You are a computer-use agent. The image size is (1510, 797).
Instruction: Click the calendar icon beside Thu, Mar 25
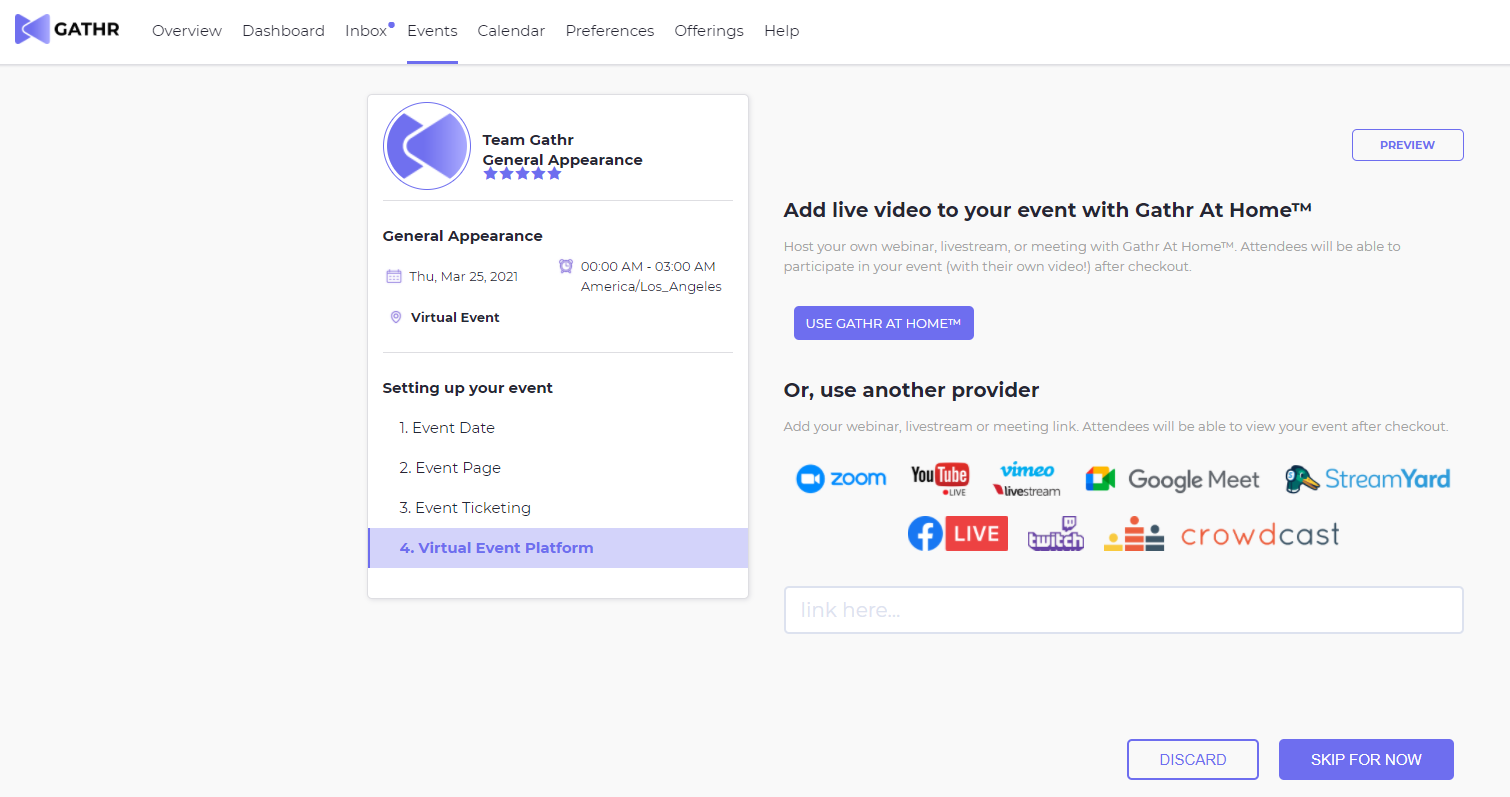394,276
